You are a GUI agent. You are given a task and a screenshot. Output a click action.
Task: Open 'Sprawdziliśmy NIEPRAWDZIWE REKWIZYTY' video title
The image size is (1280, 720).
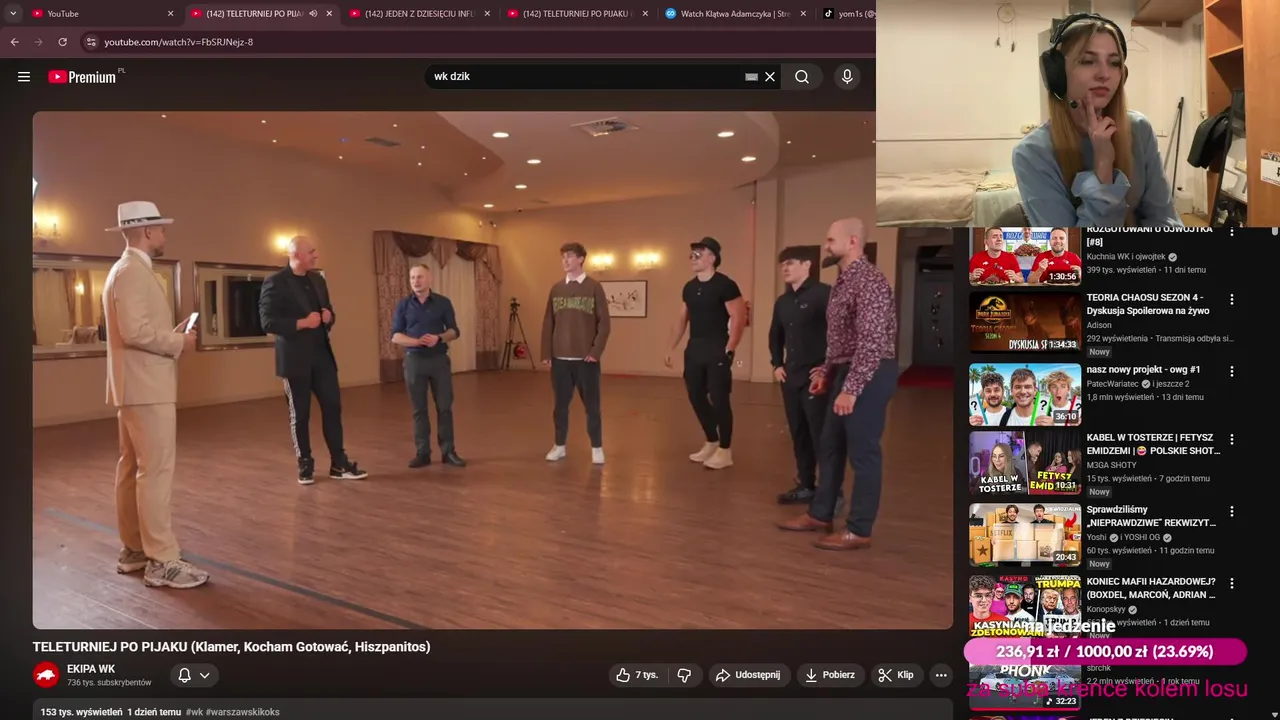[1151, 516]
